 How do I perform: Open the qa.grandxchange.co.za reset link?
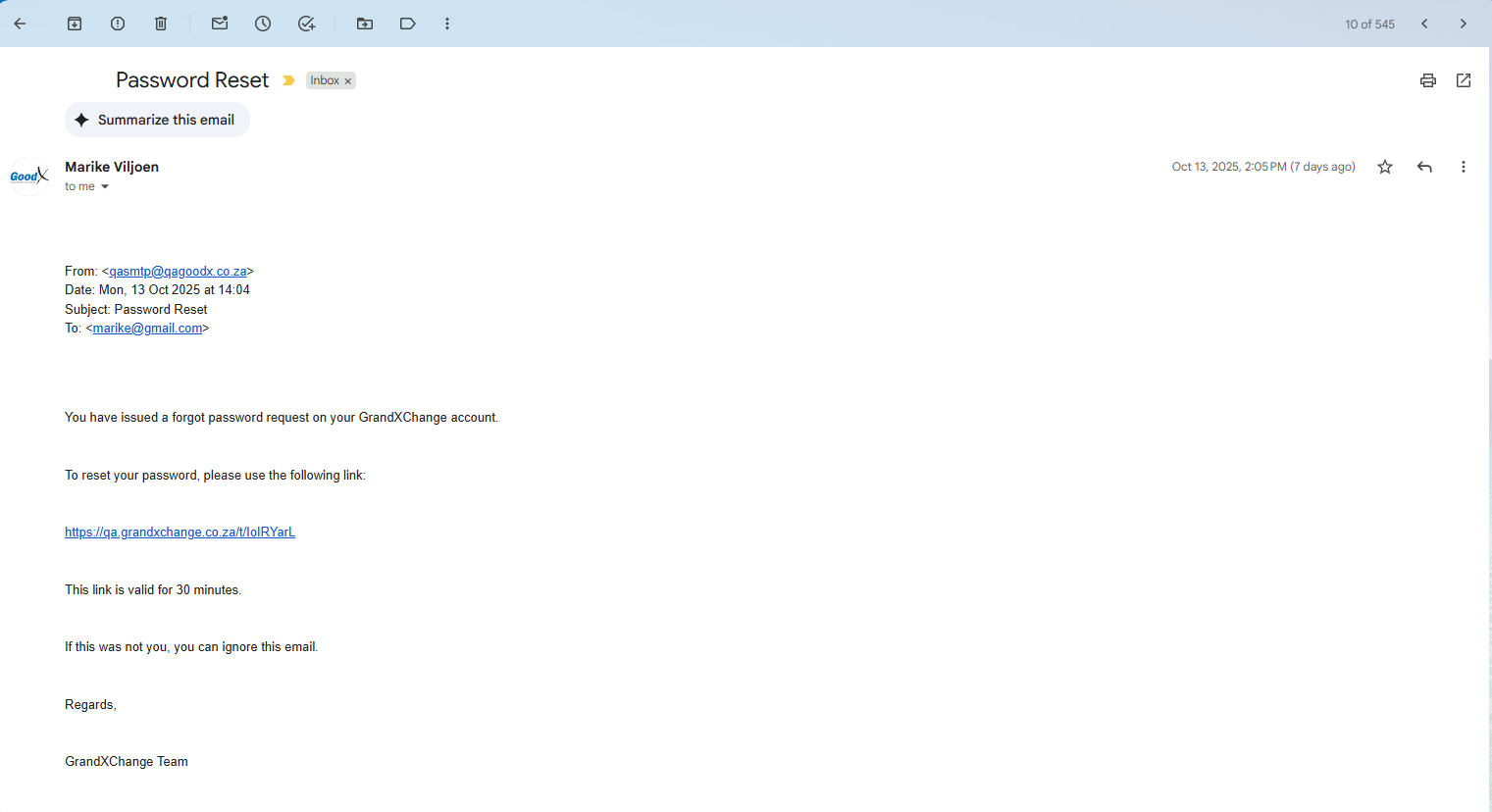pyautogui.click(x=180, y=532)
